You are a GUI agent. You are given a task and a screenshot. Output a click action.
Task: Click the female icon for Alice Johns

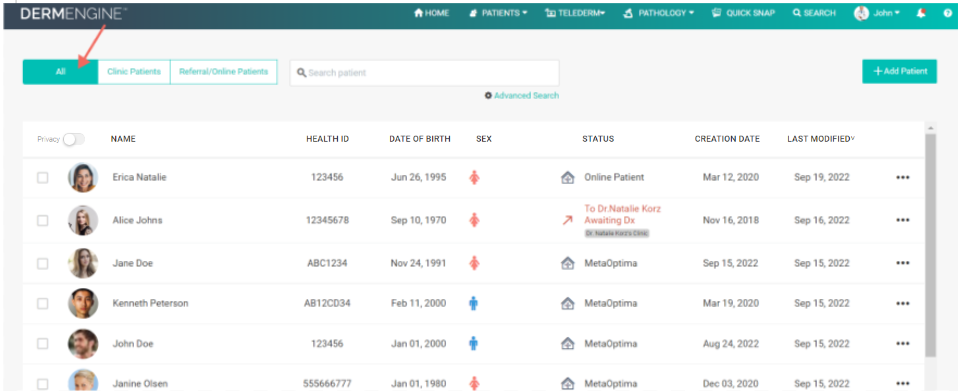[474, 220]
